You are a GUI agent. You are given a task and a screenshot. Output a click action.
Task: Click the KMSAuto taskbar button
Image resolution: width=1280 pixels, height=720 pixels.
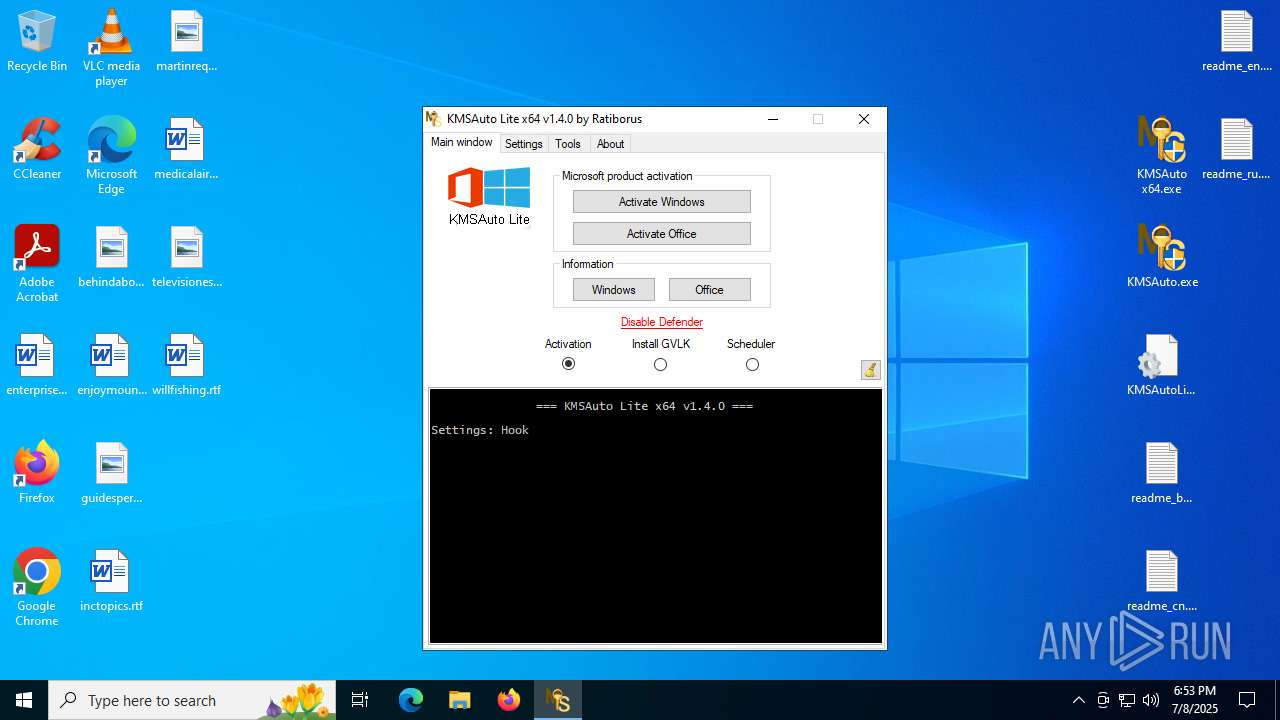pos(558,700)
